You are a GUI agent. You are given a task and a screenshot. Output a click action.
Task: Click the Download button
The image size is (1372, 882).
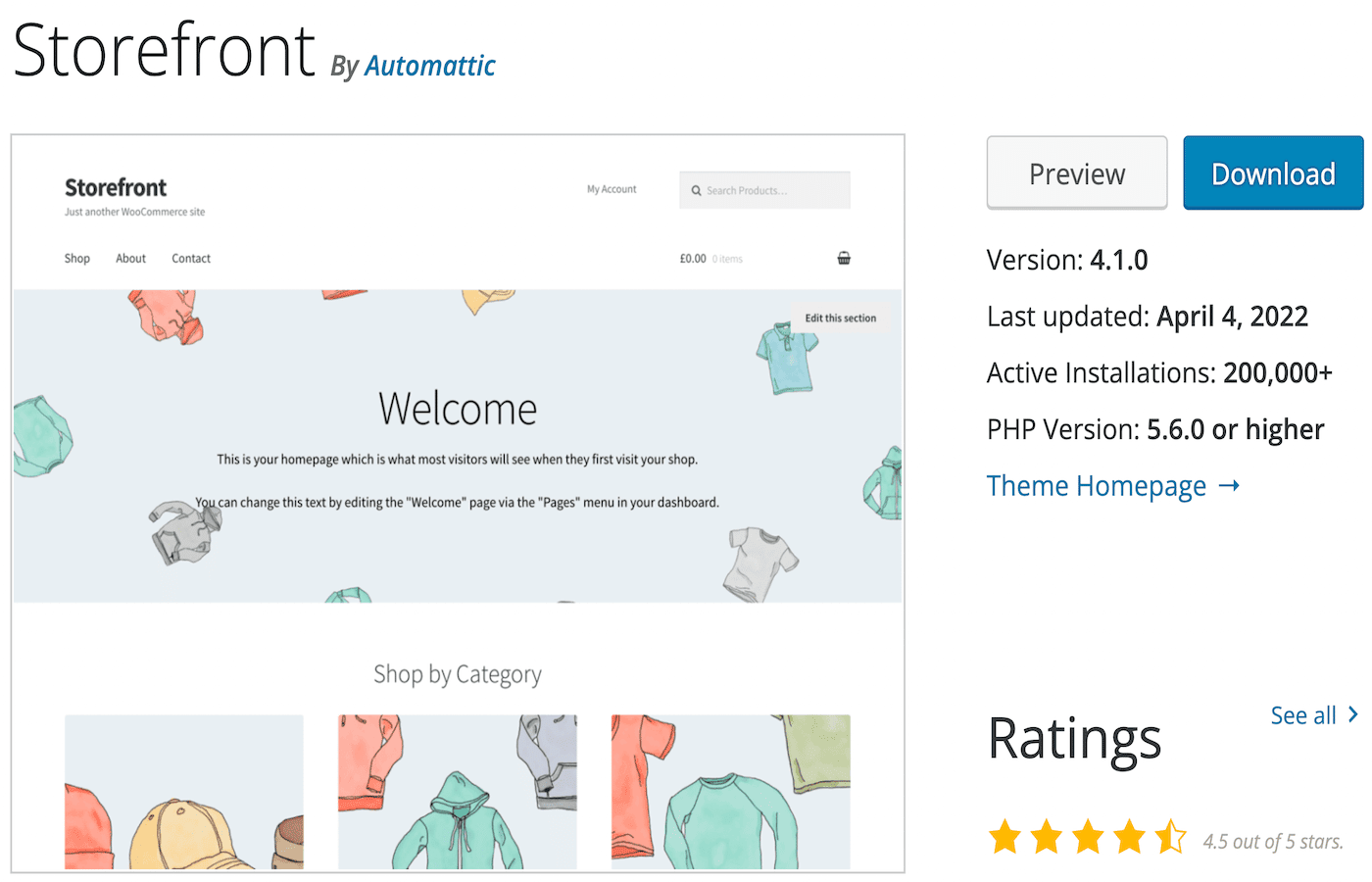click(x=1272, y=172)
